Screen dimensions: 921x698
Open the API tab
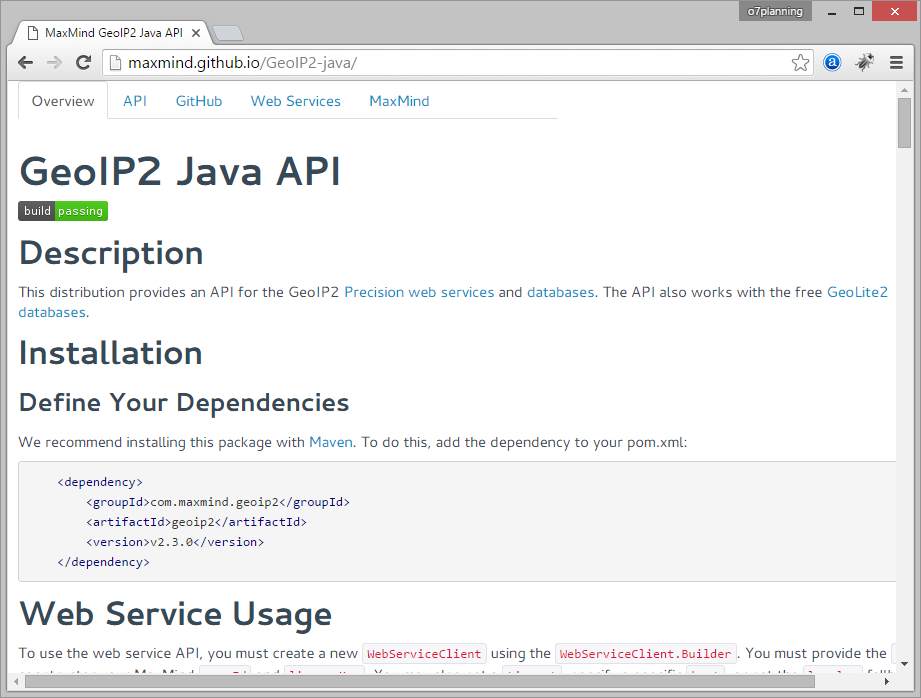point(135,101)
